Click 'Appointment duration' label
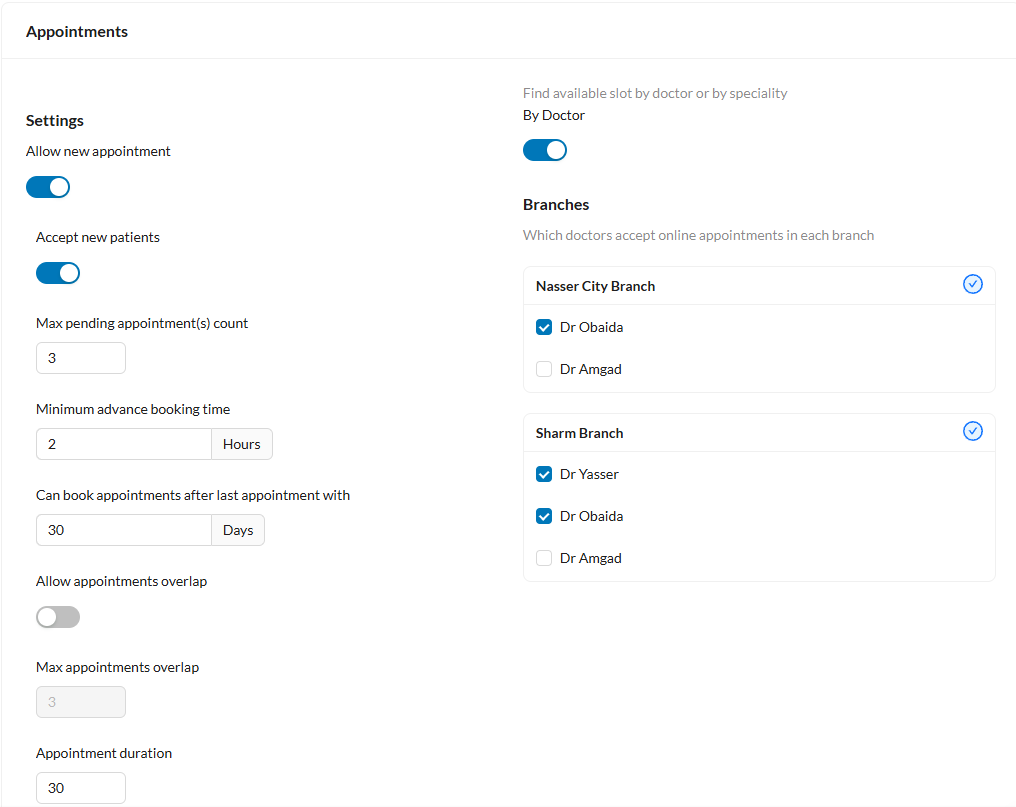 104,753
